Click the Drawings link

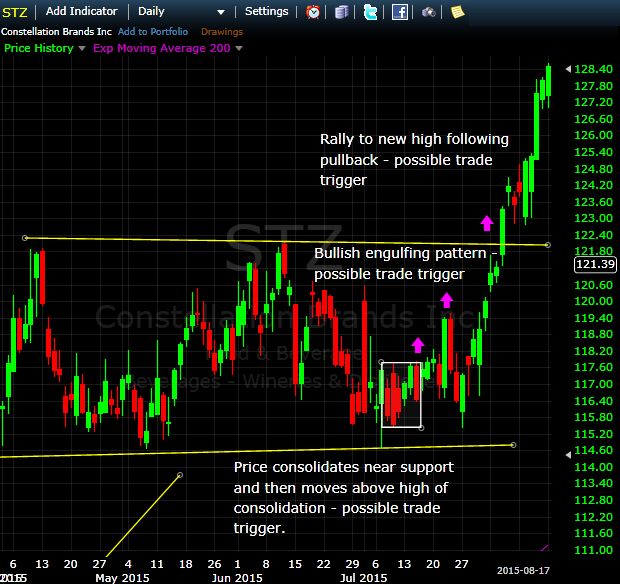pyautogui.click(x=222, y=31)
